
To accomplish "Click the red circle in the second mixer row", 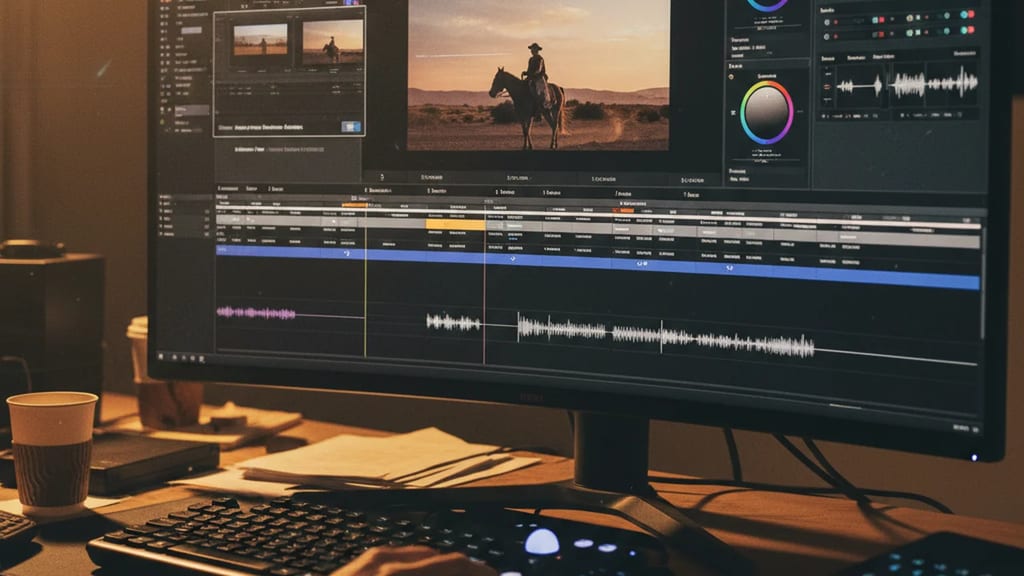I will [971, 30].
